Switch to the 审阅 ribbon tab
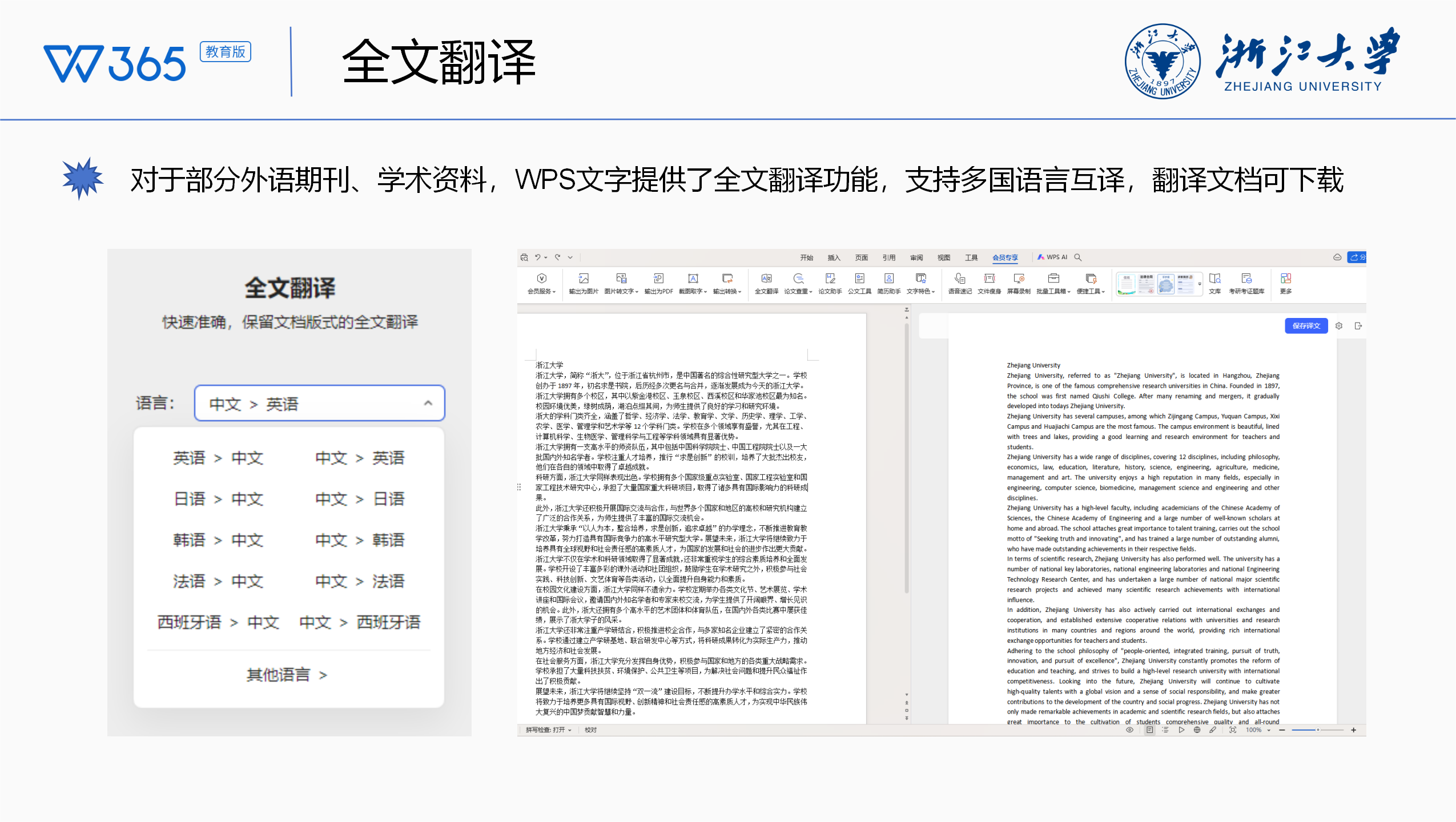 pos(916,257)
